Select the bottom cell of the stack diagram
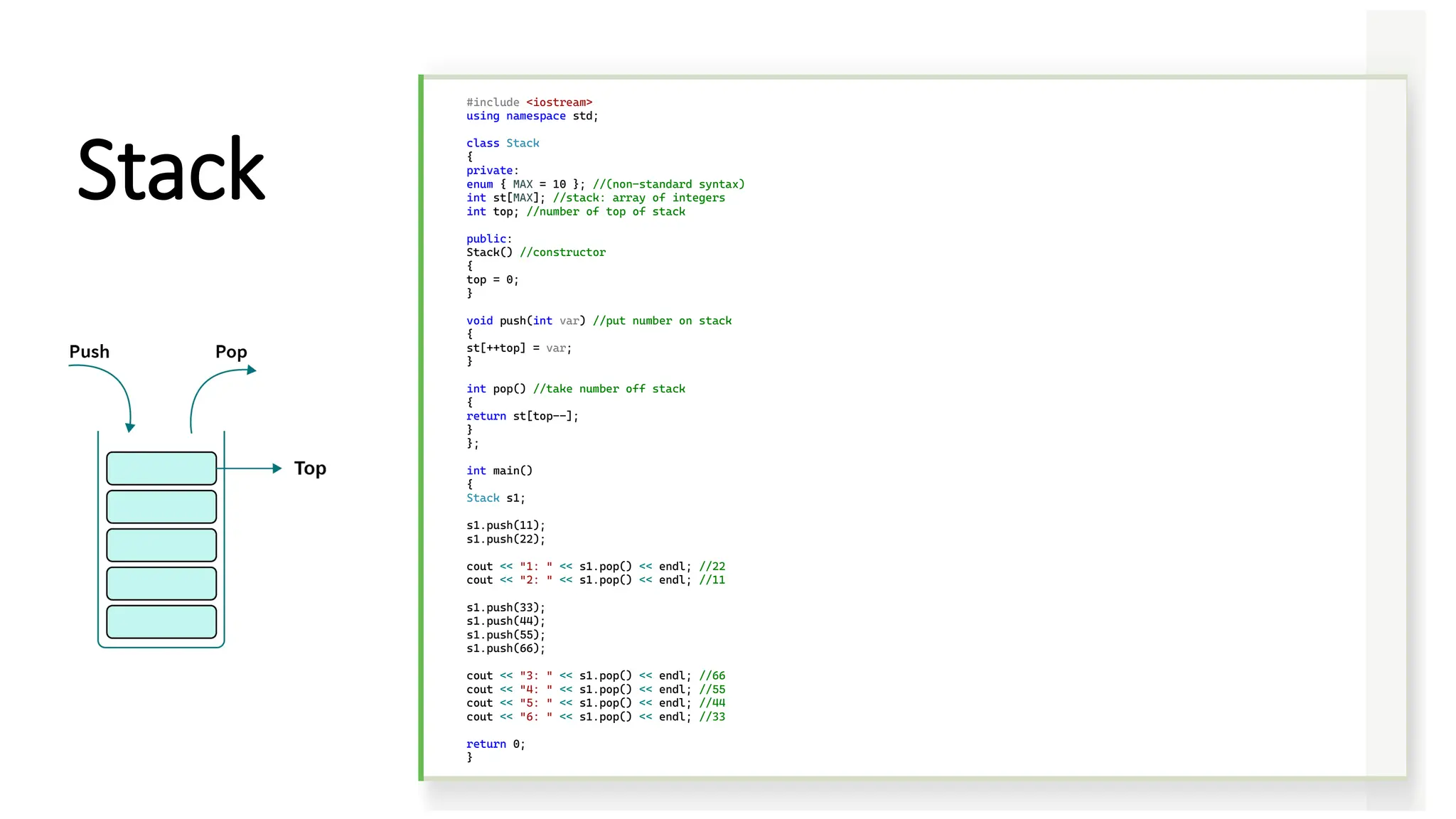The width and height of the screenshot is (1456, 819). [x=161, y=622]
